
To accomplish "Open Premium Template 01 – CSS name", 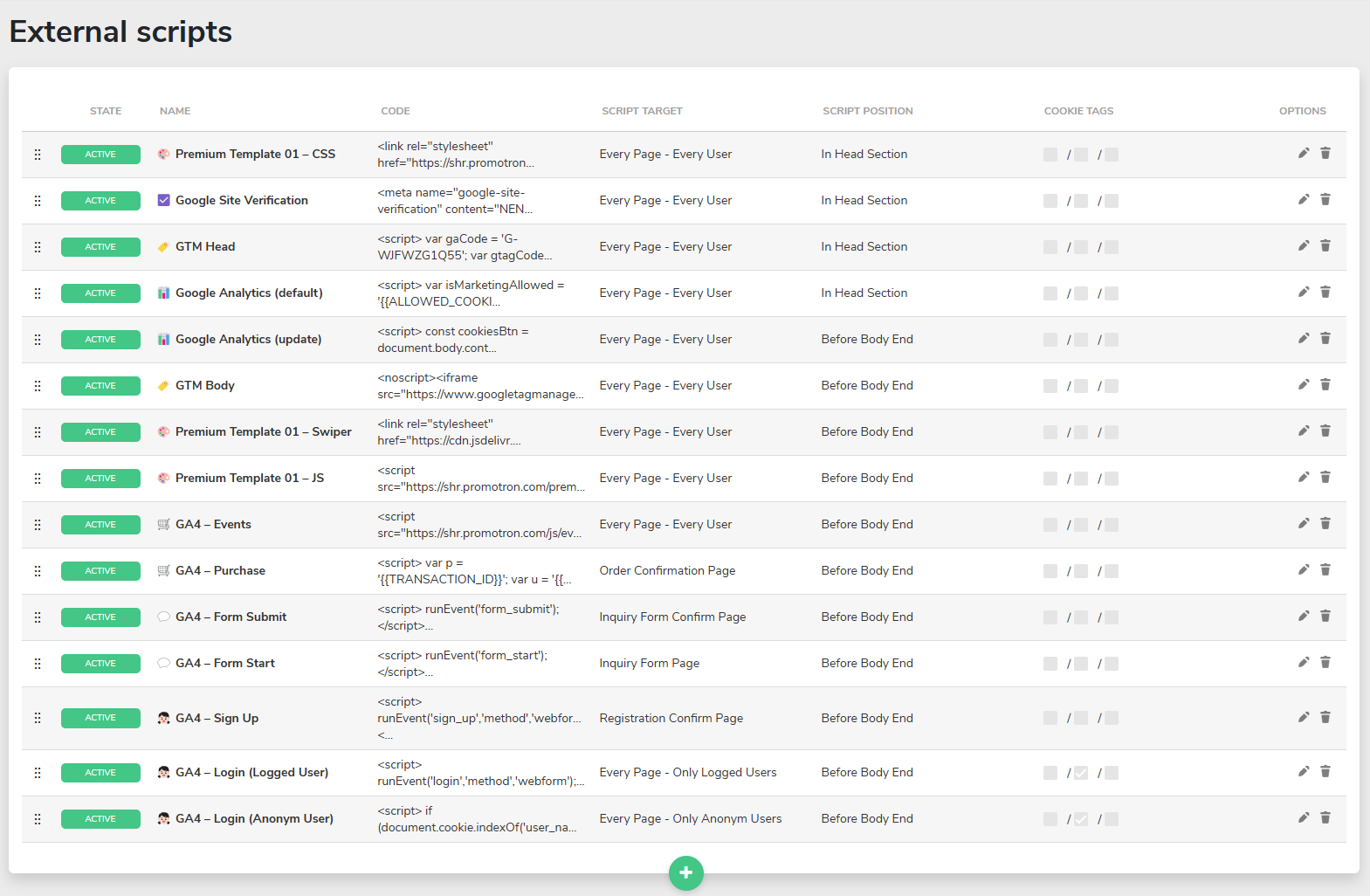I will tap(255, 154).
